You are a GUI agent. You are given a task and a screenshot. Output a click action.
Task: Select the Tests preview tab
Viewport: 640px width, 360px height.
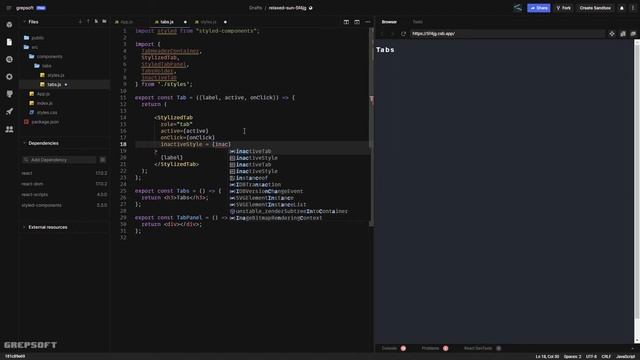tap(418, 22)
